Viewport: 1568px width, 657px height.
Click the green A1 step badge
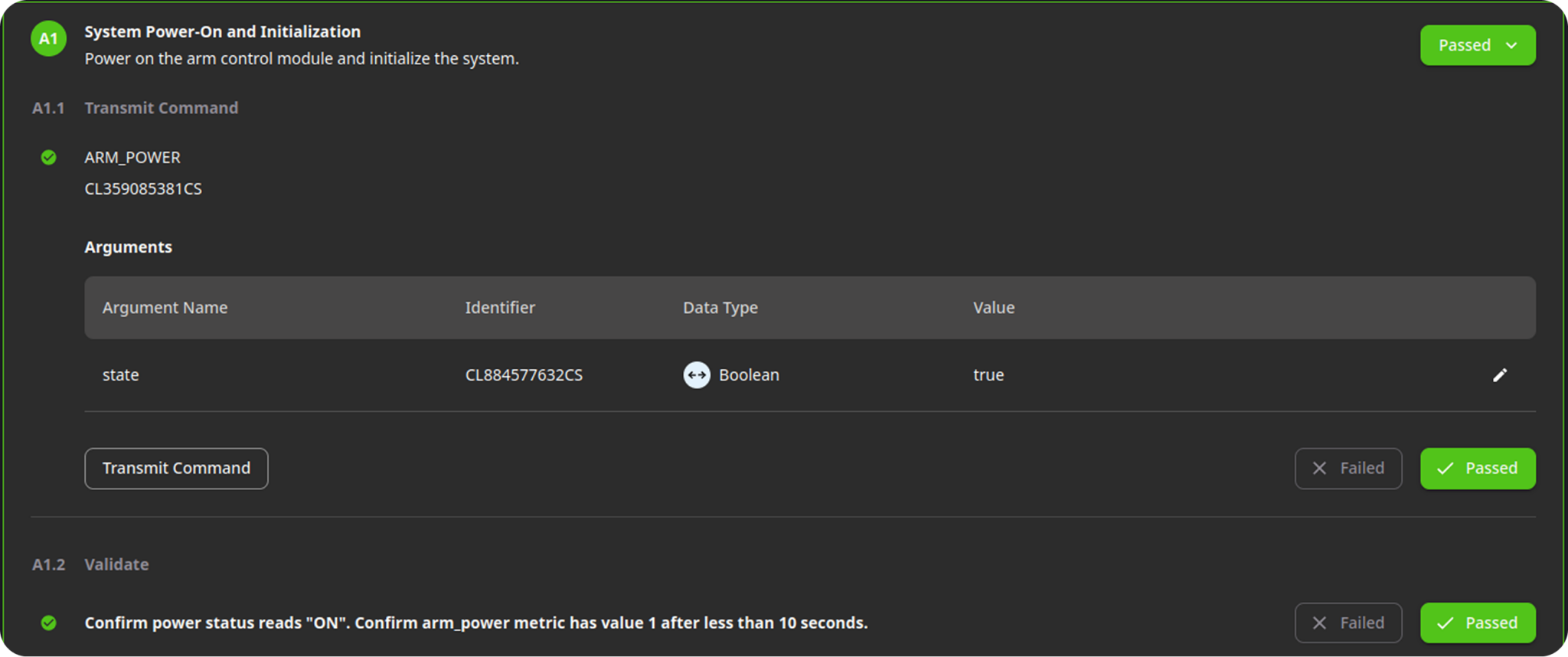pyautogui.click(x=48, y=38)
